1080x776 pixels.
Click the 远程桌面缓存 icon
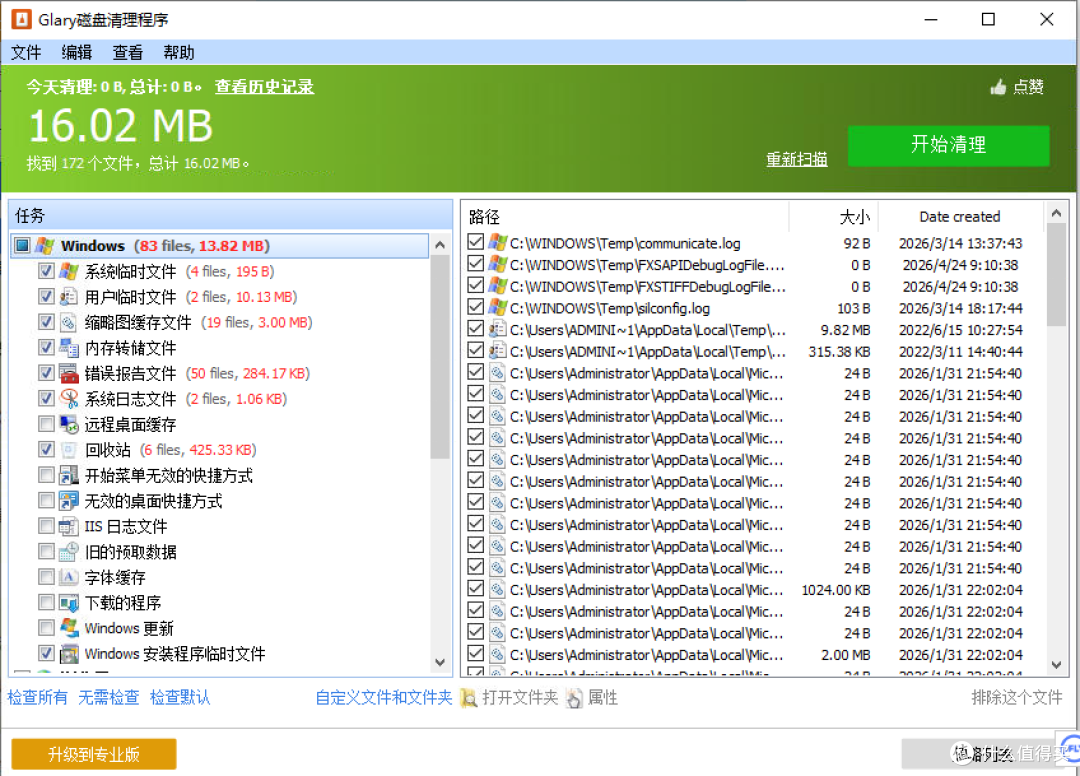69,424
